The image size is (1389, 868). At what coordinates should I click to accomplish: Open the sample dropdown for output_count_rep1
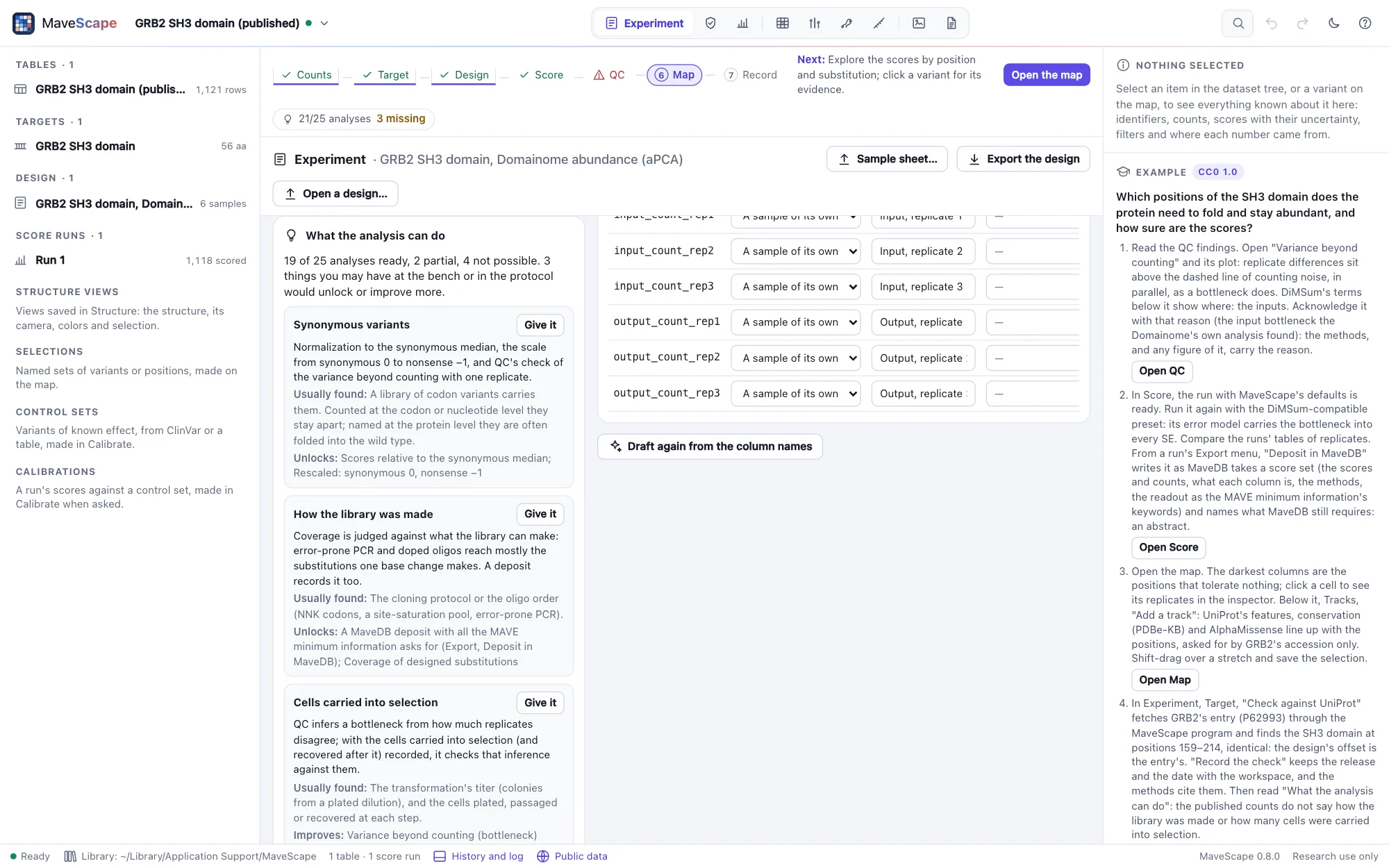(796, 322)
